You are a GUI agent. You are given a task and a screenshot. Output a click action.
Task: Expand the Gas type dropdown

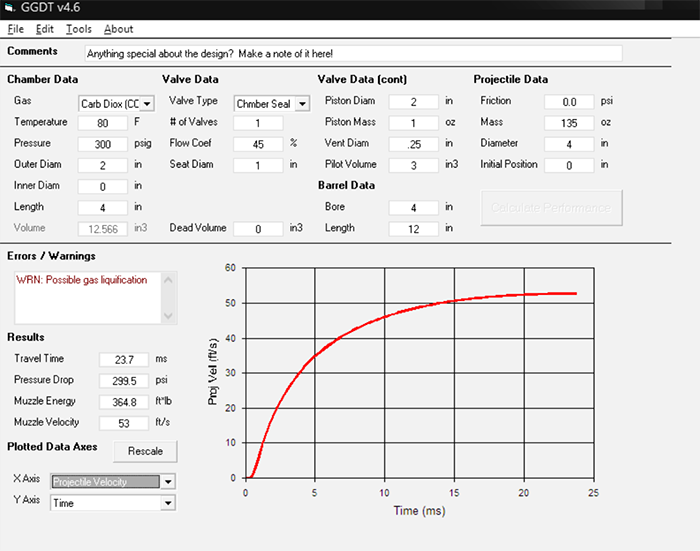(148, 102)
